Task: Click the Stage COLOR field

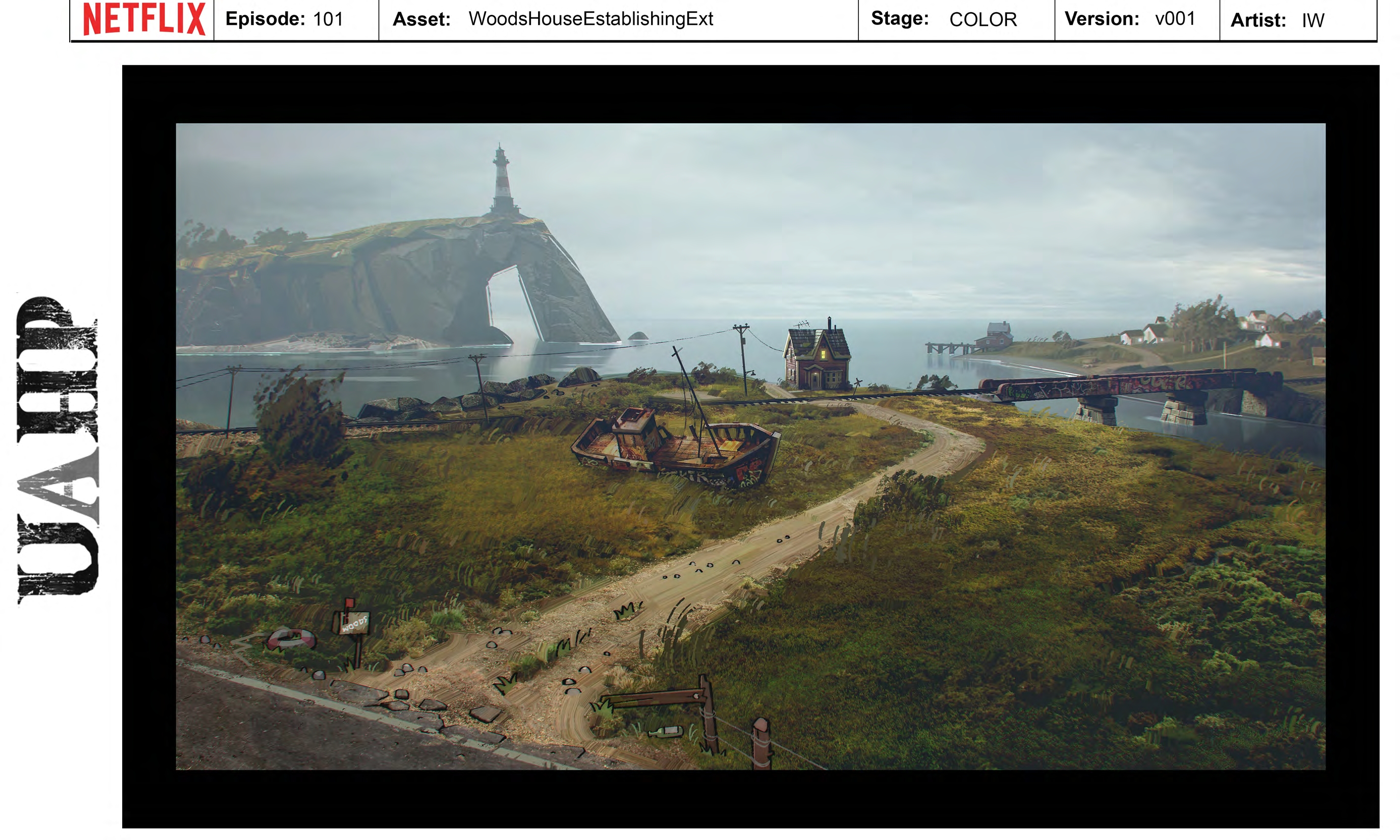Action: pos(983,20)
